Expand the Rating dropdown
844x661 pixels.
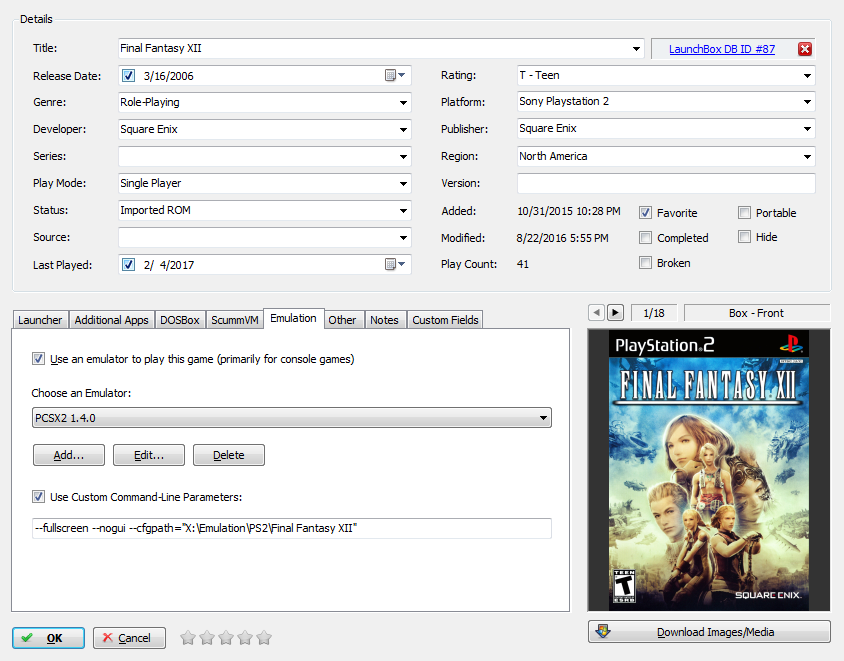(807, 75)
